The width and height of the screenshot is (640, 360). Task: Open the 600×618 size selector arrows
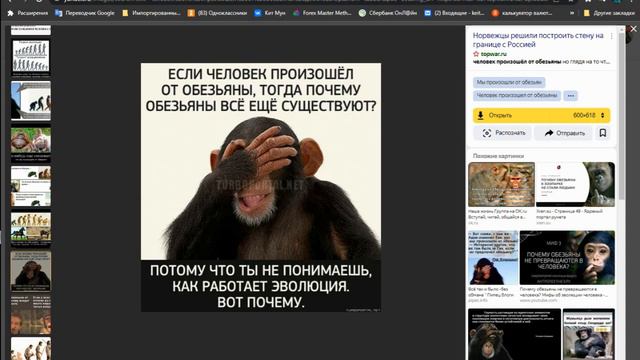(602, 116)
